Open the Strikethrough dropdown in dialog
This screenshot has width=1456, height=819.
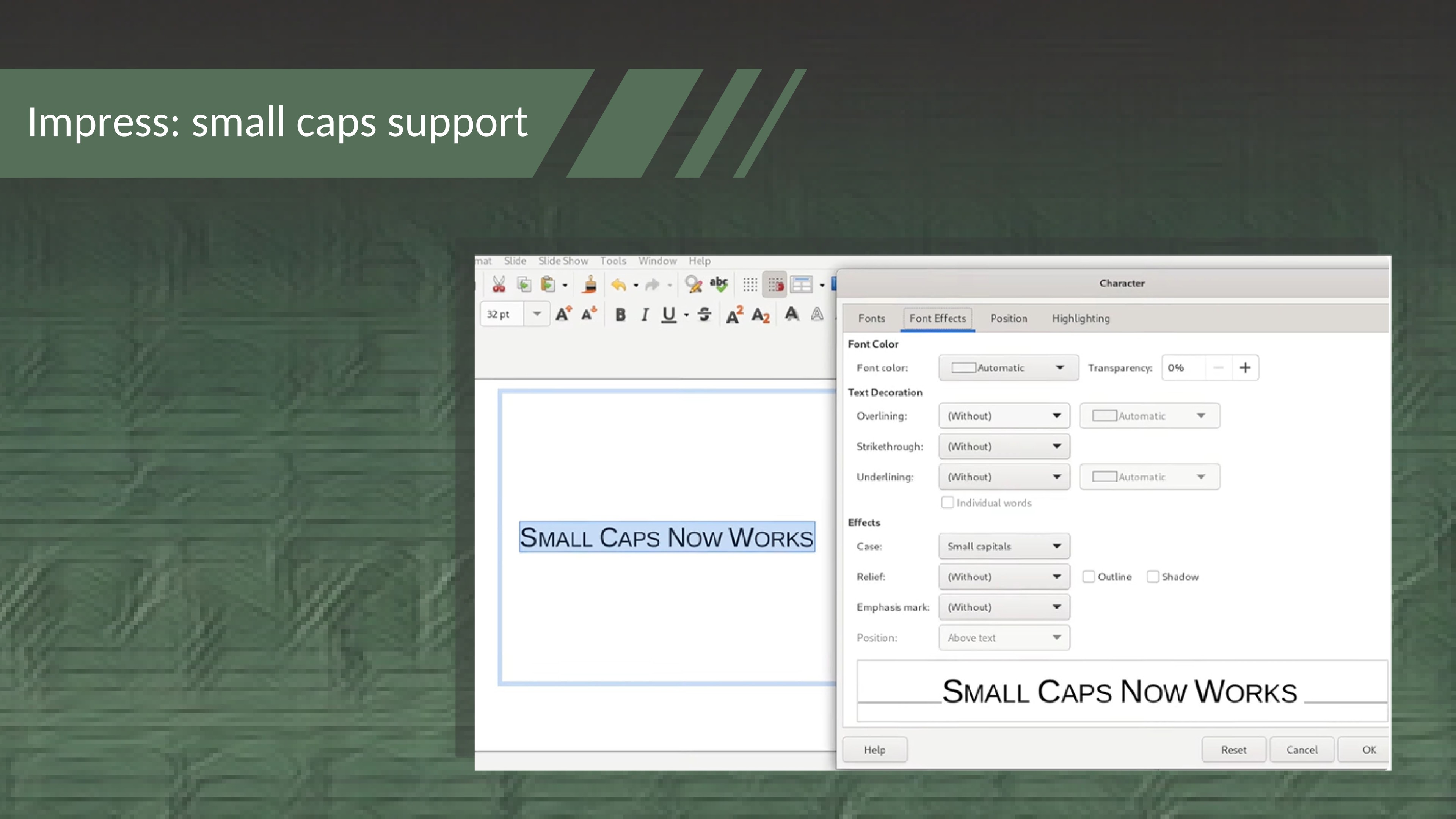(x=1004, y=446)
